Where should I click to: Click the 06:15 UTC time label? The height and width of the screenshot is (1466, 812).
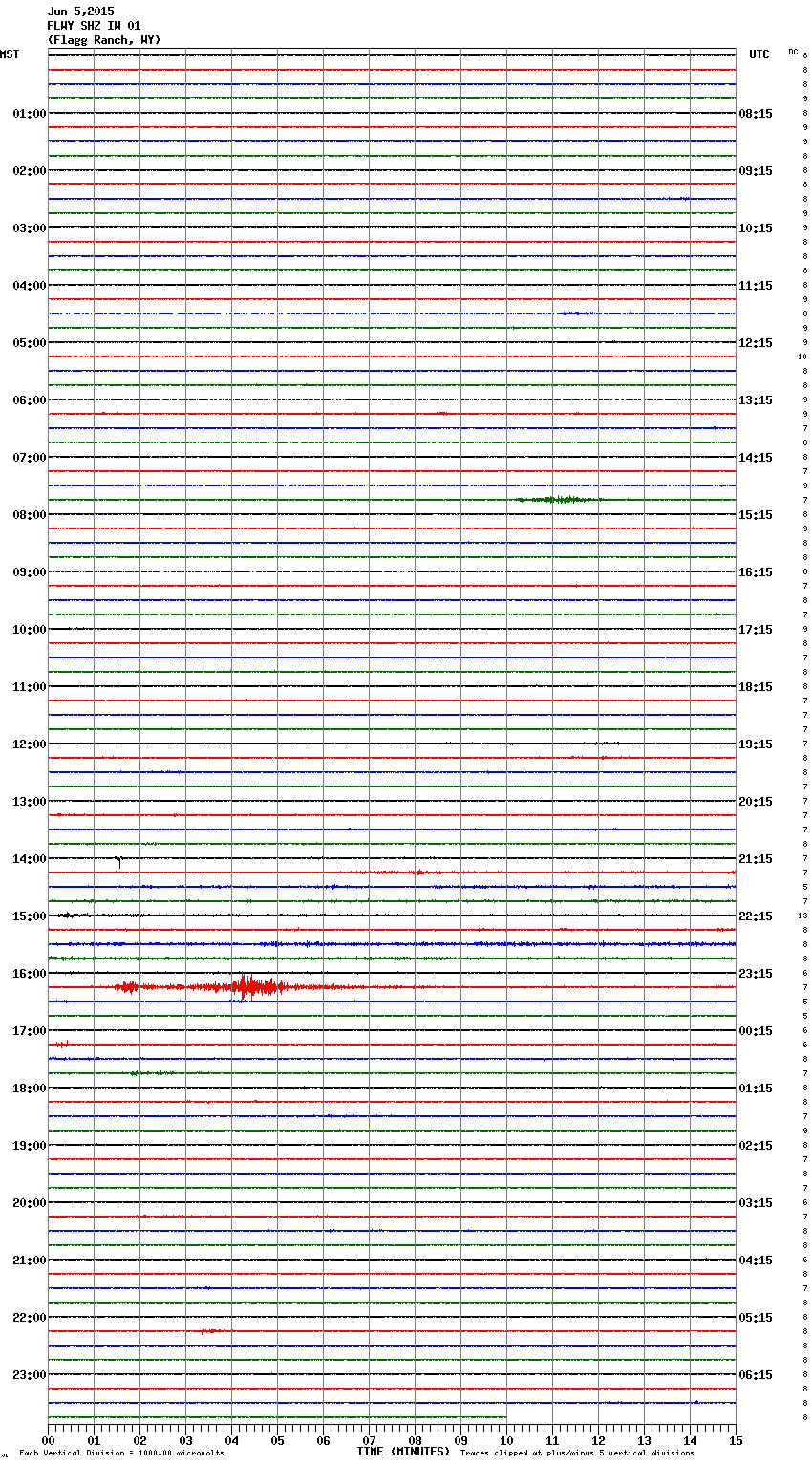[x=756, y=1375]
